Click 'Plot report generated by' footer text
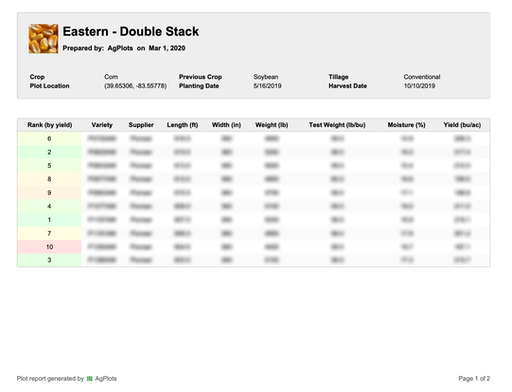 (50, 379)
